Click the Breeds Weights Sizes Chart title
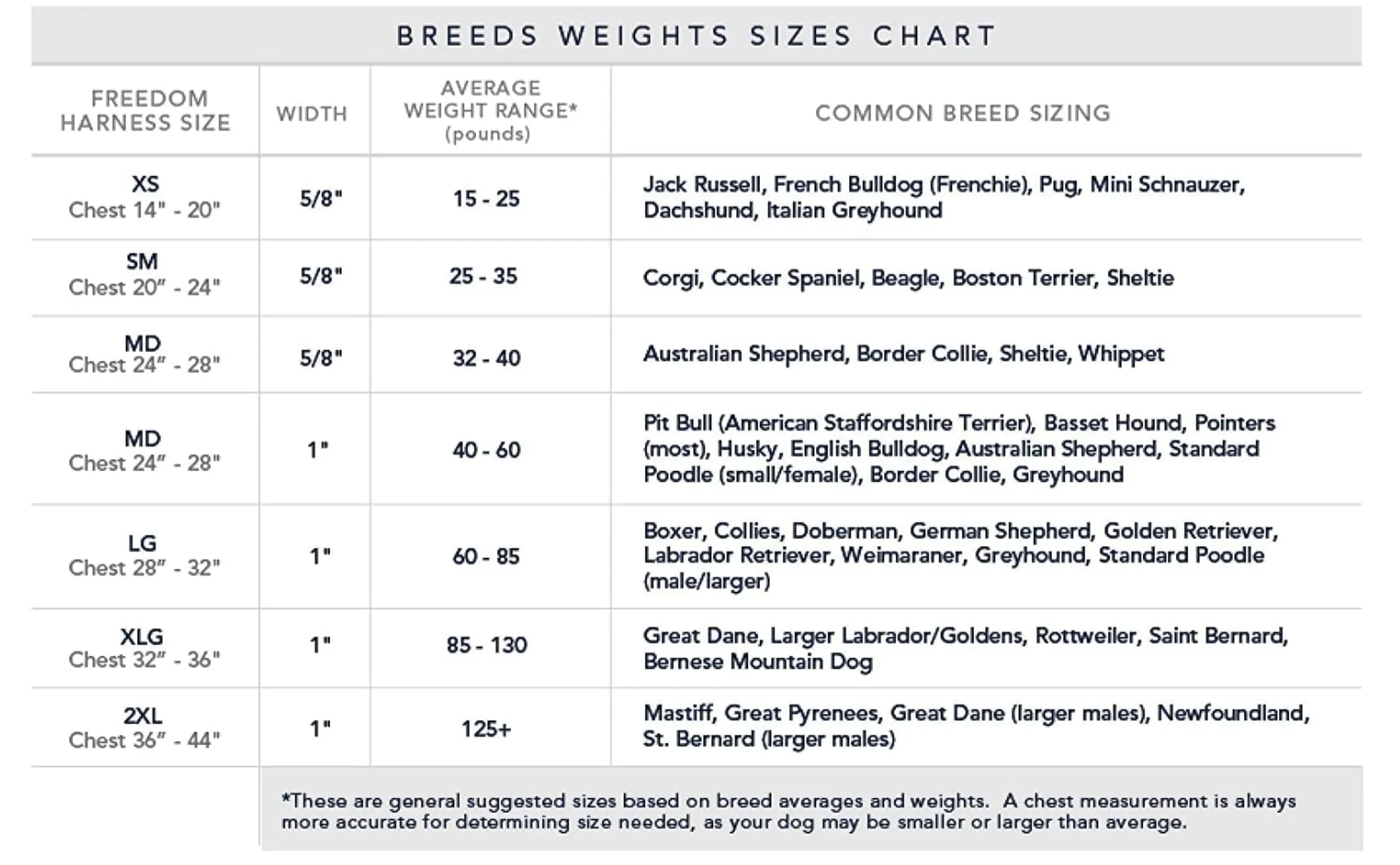1400x865 pixels. coord(696,36)
